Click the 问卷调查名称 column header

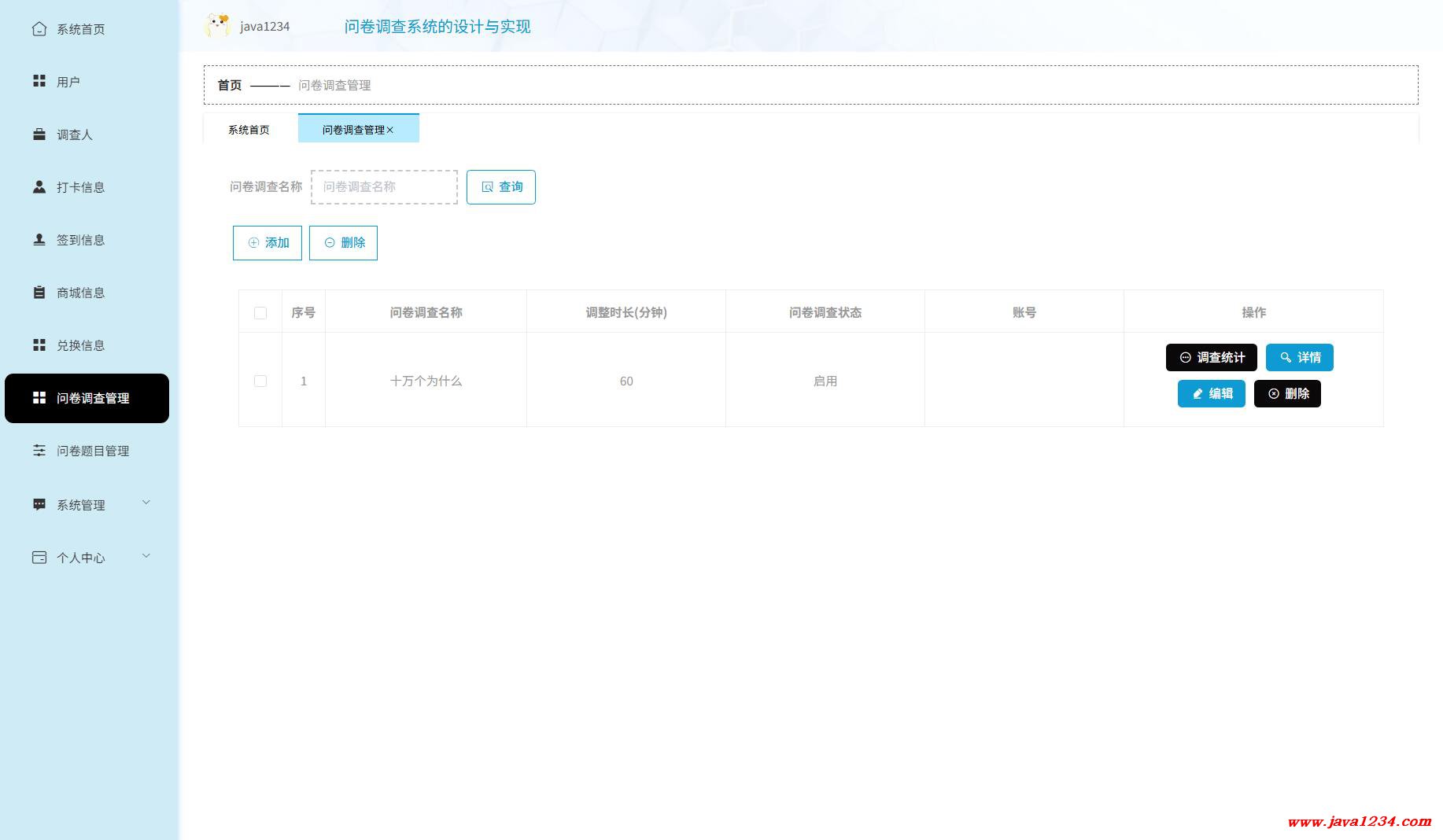click(426, 312)
